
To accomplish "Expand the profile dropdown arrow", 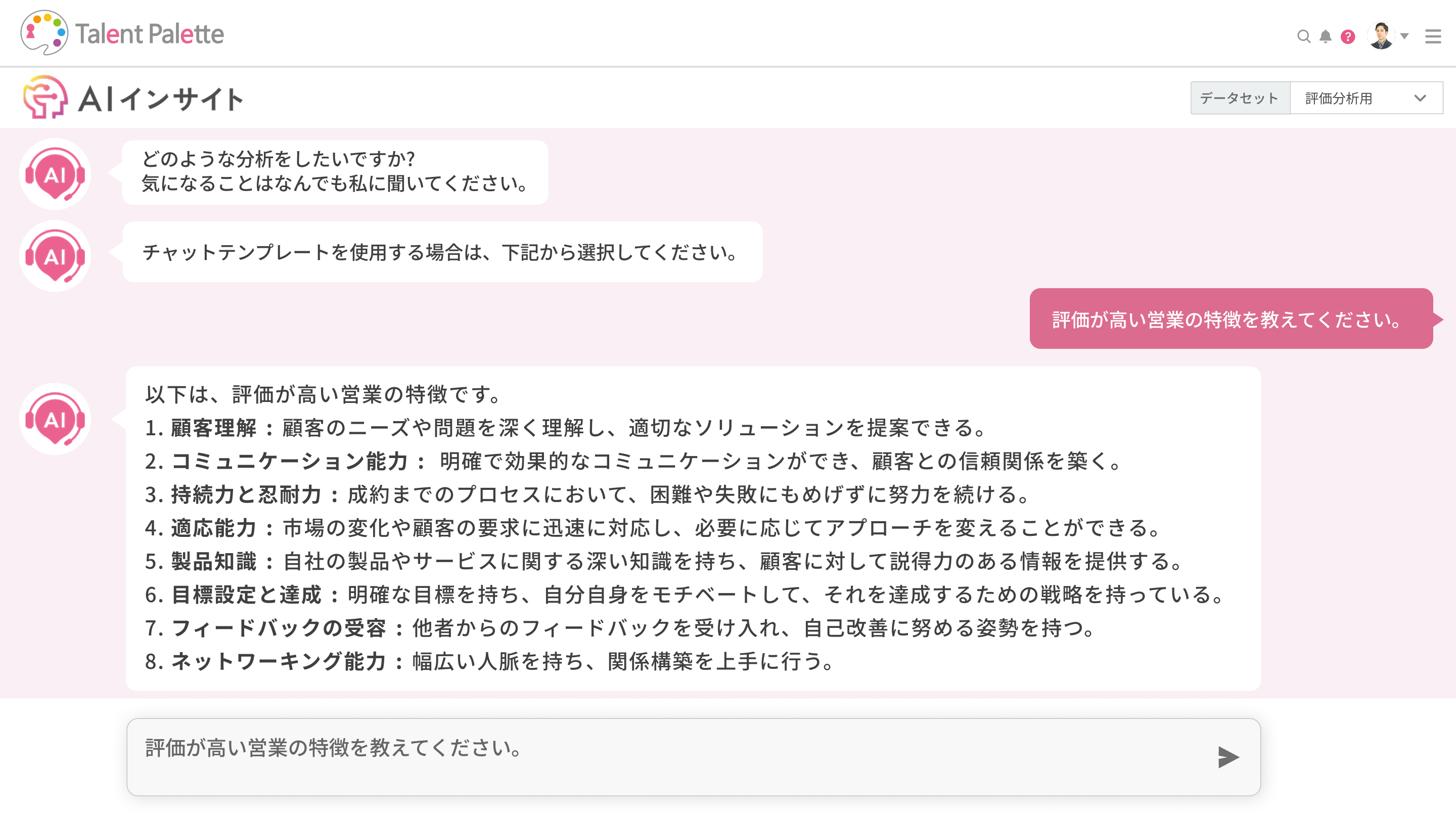I will coord(1404,36).
